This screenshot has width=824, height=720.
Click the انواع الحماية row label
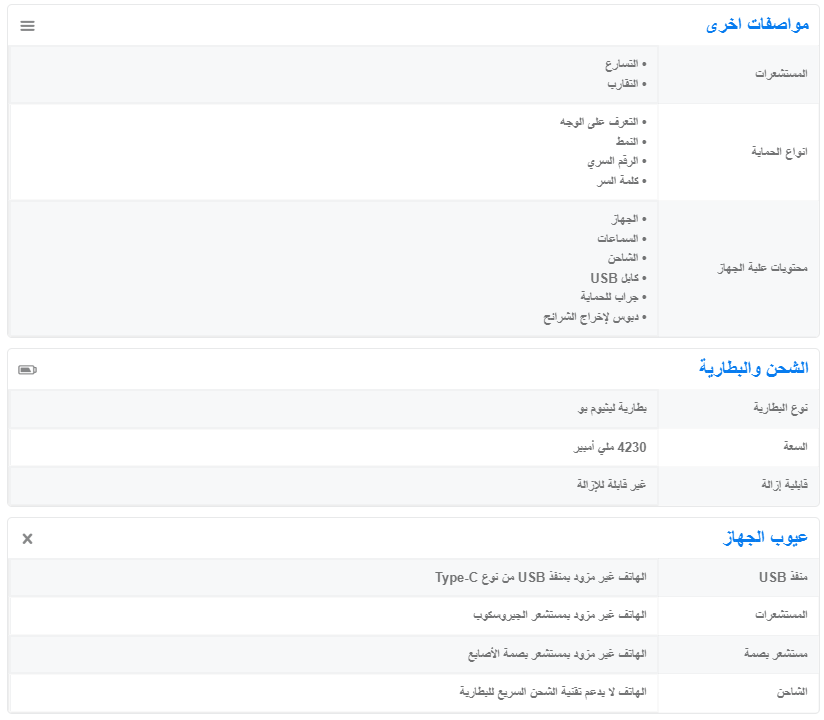pyautogui.click(x=779, y=152)
